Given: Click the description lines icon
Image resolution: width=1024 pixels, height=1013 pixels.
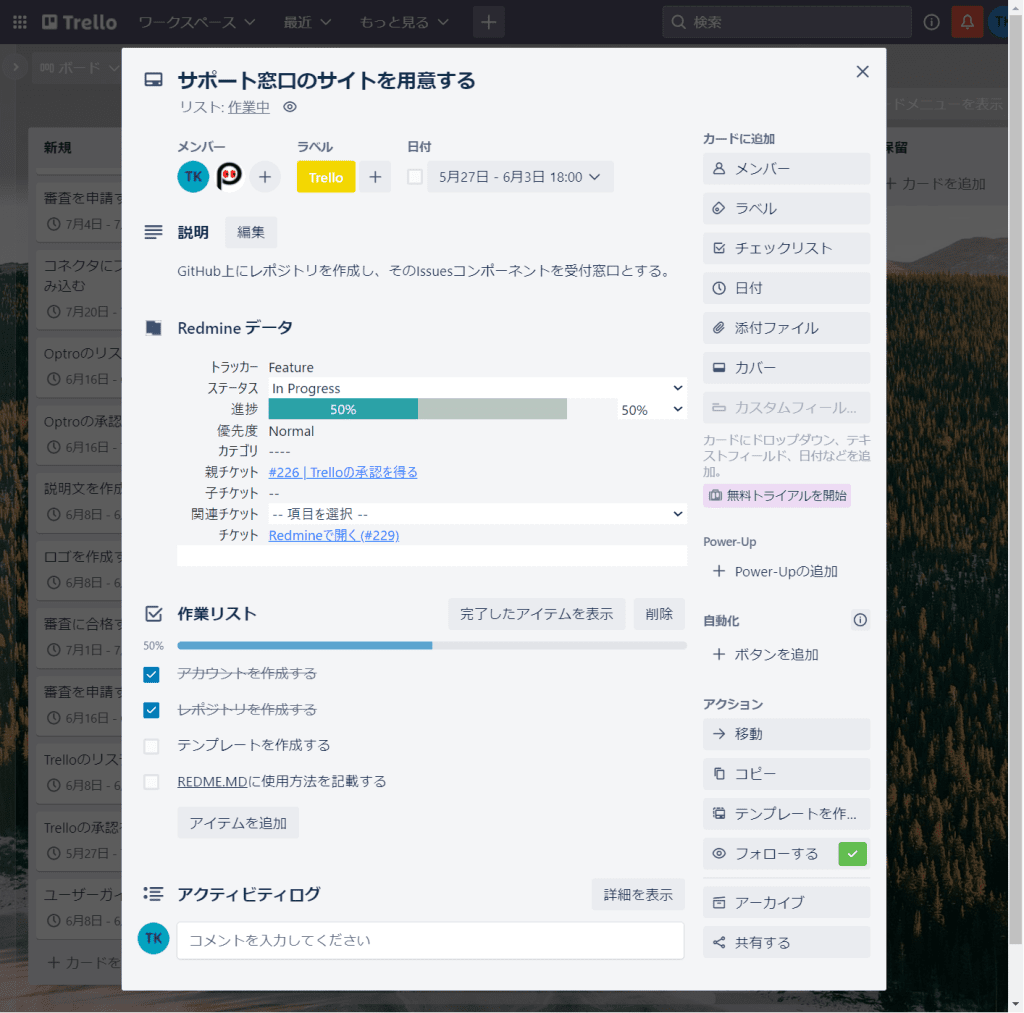Looking at the screenshot, I should tap(153, 233).
